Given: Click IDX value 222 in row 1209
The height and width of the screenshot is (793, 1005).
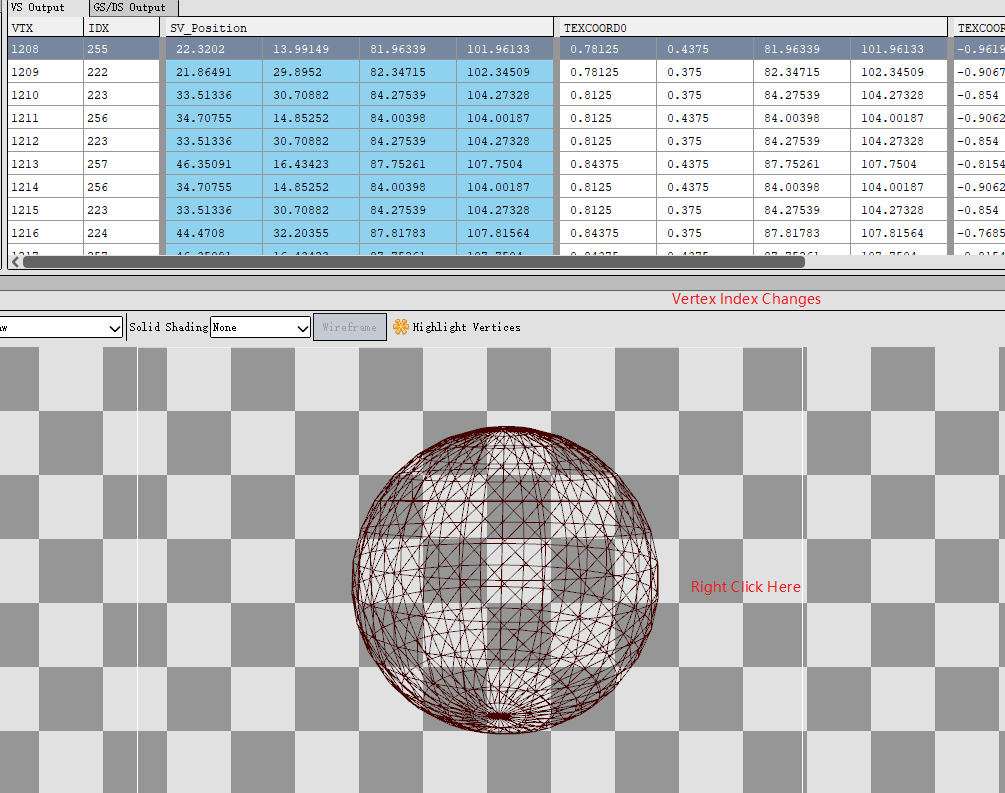Looking at the screenshot, I should [x=120, y=72].
